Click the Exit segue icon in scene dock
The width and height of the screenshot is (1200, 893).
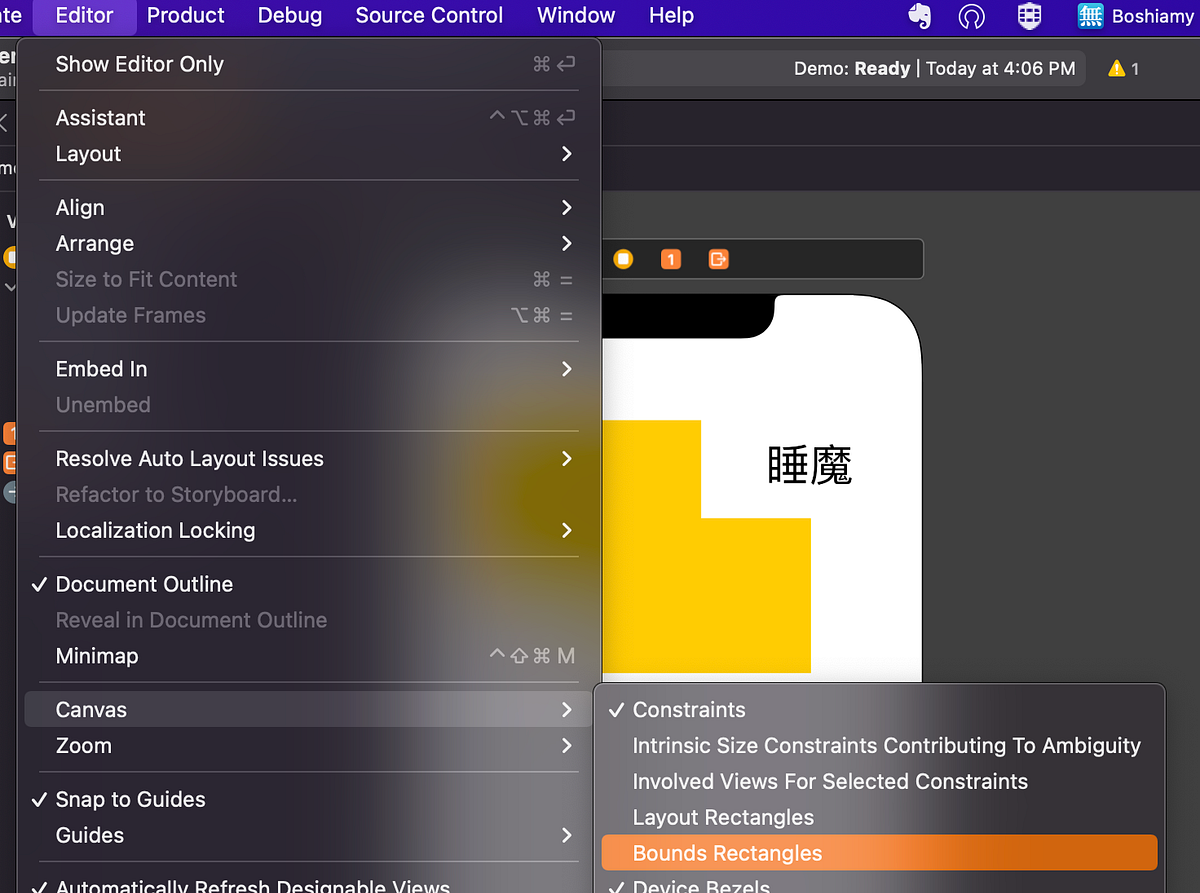pos(718,259)
